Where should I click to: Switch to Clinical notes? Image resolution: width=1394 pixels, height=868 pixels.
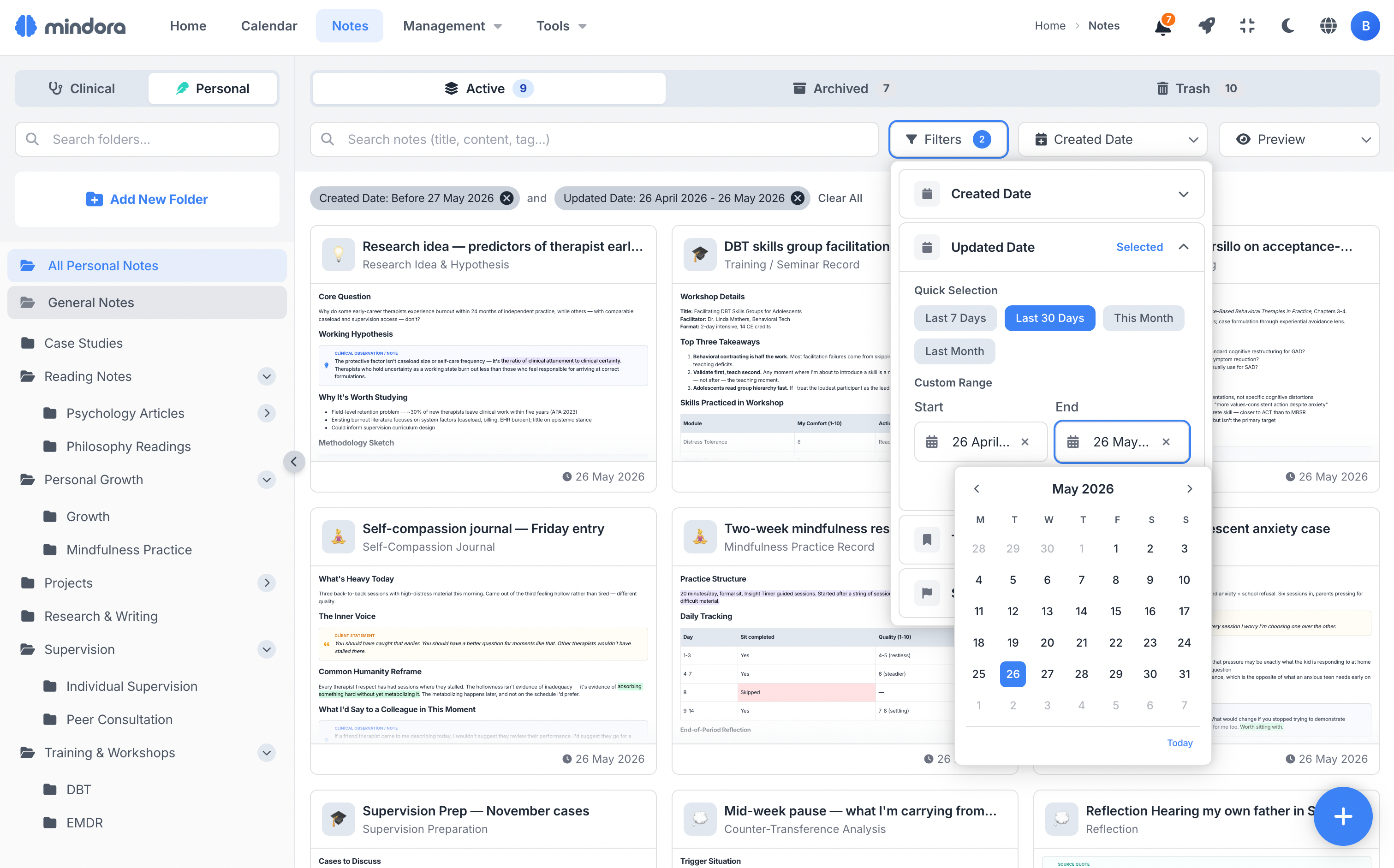[x=82, y=89]
